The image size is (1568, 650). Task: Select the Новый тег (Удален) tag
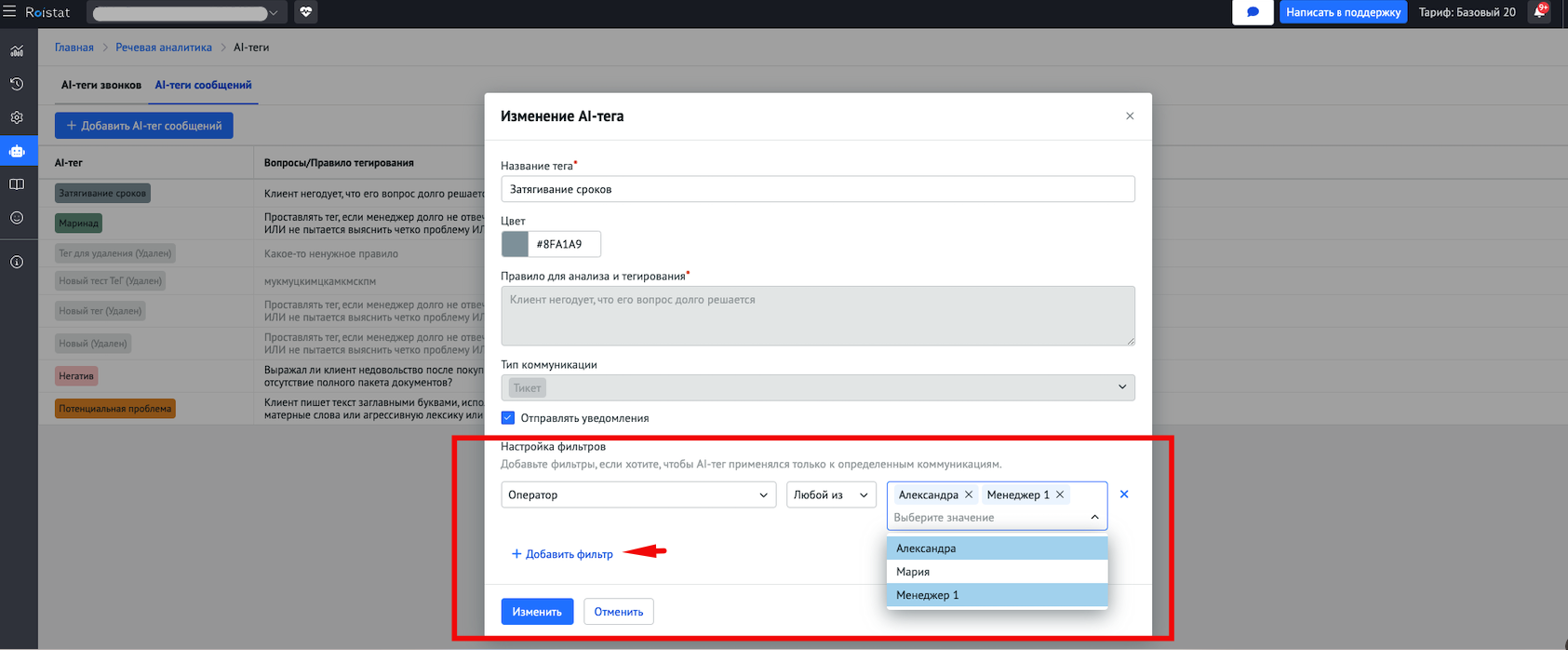101,311
